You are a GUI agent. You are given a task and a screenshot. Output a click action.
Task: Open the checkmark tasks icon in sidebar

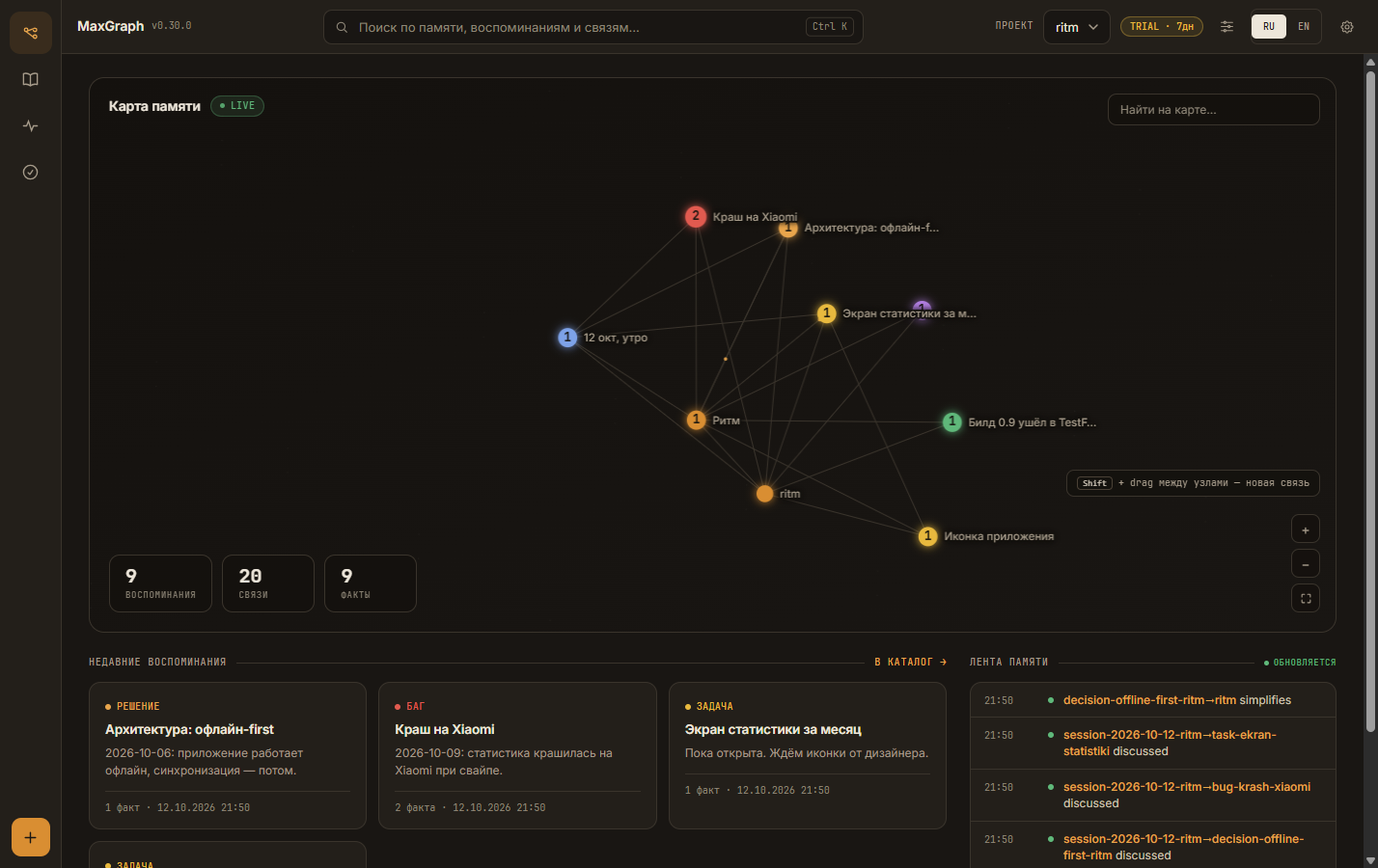31,172
